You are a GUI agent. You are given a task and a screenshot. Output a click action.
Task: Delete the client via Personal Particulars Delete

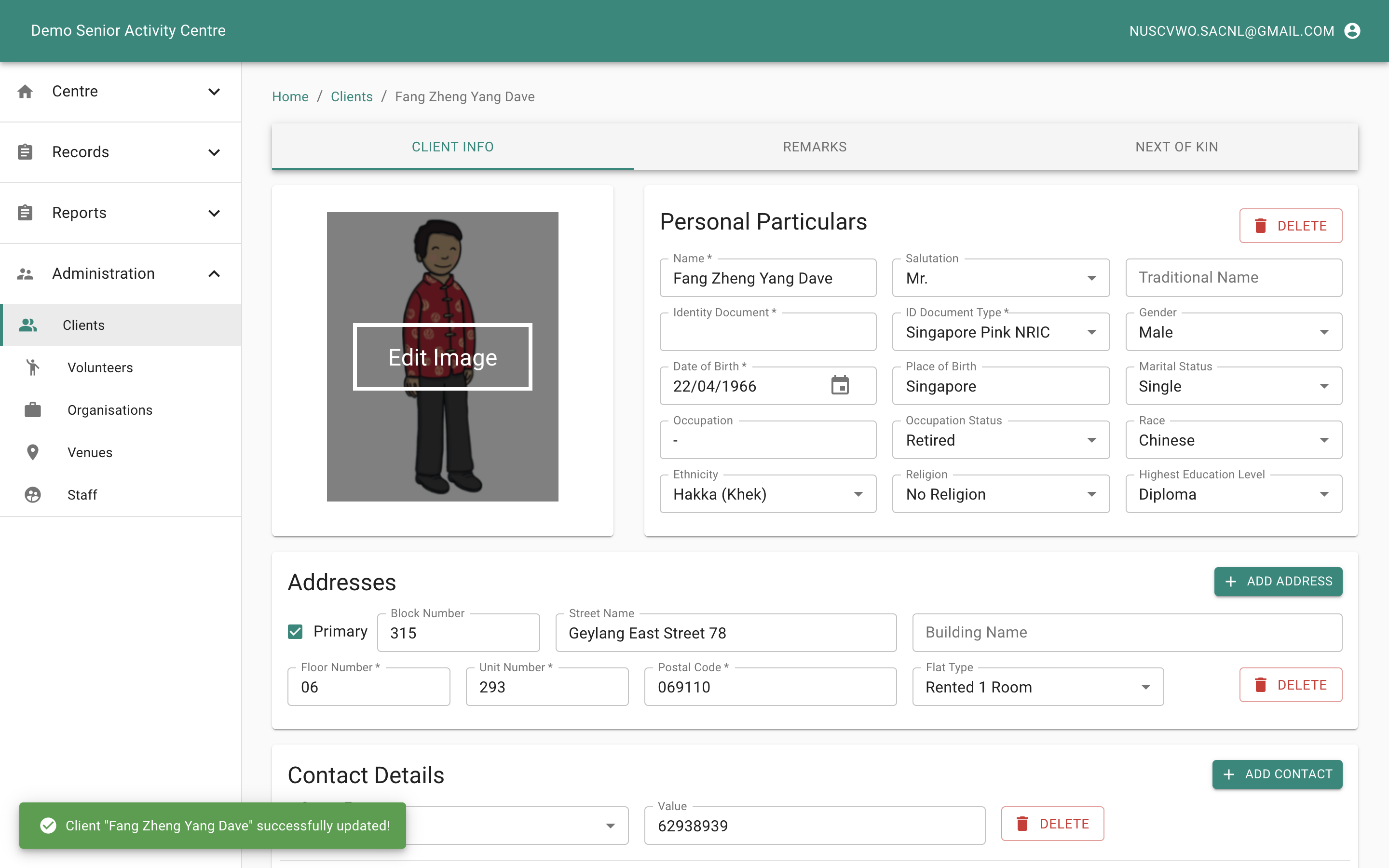(x=1290, y=226)
